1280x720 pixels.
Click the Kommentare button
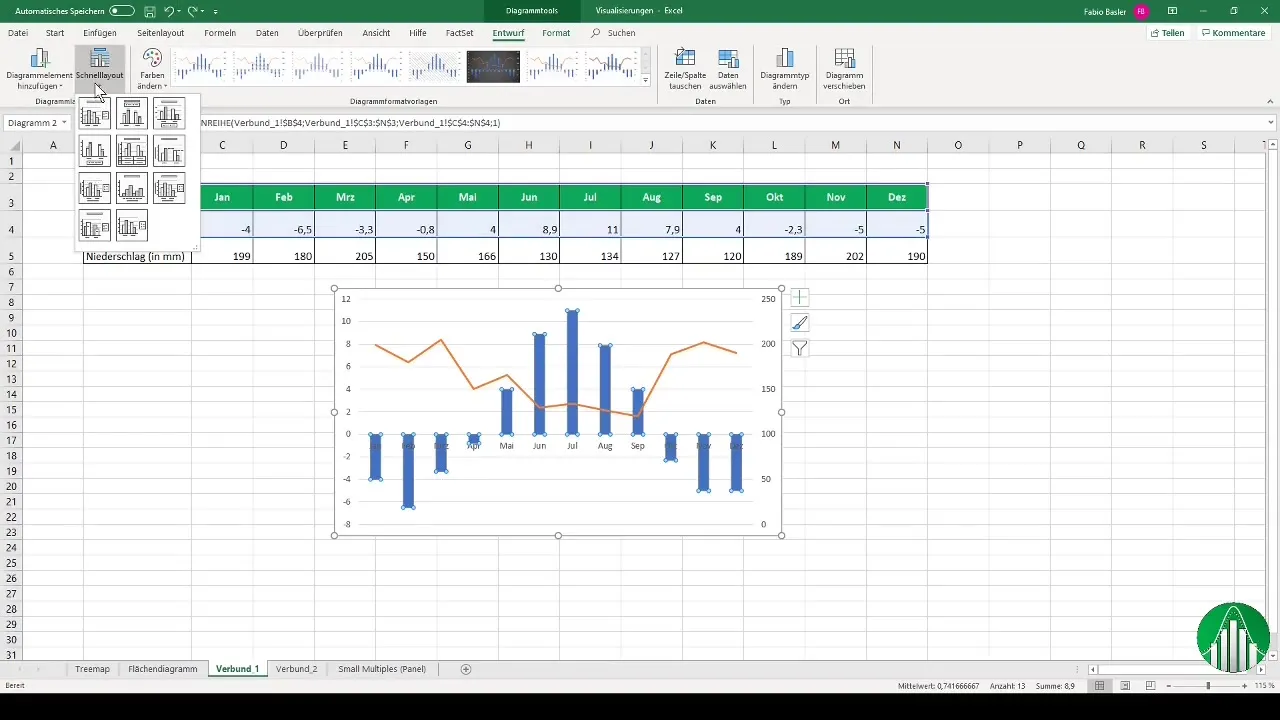(1234, 33)
